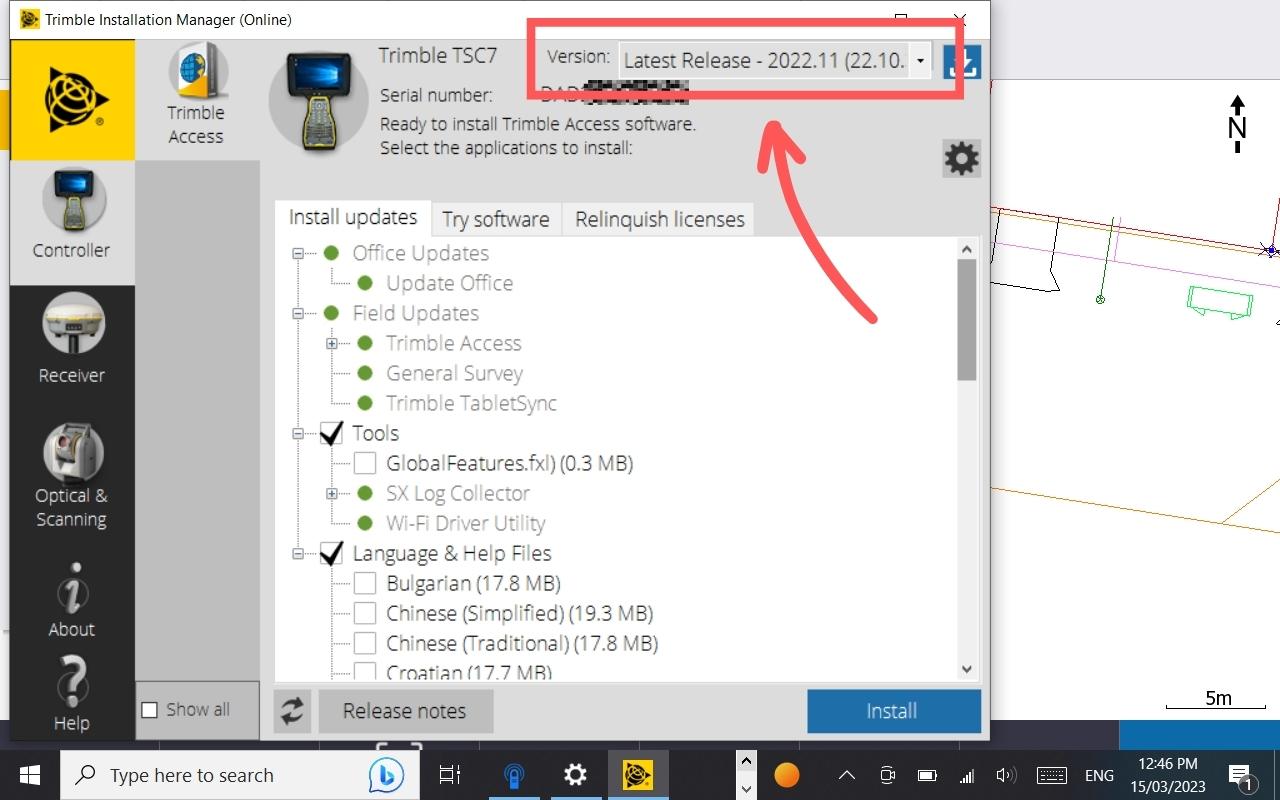This screenshot has height=800, width=1280.
Task: Click the list scrollbar up arrow
Action: [966, 249]
